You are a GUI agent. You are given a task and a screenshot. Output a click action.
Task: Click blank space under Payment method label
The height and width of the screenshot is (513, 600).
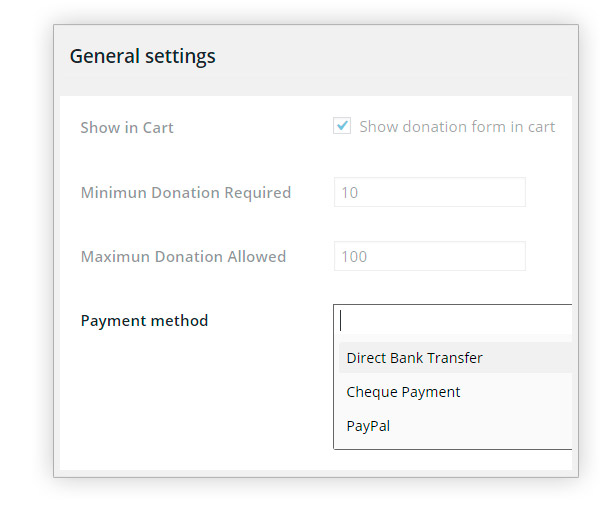[x=195, y=398]
